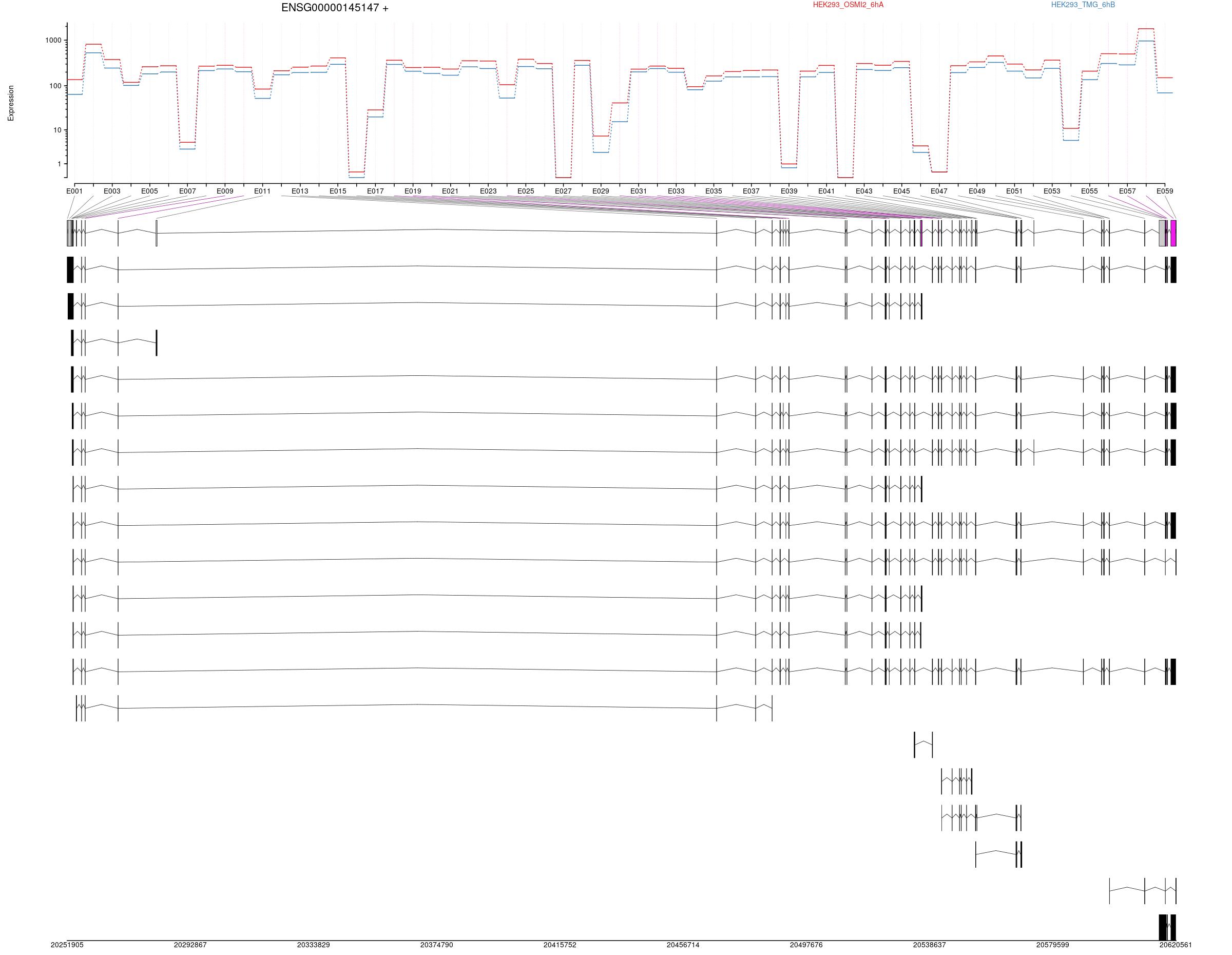Select exon label E057
Image resolution: width=1232 pixels, height=955 pixels.
[x=1128, y=191]
